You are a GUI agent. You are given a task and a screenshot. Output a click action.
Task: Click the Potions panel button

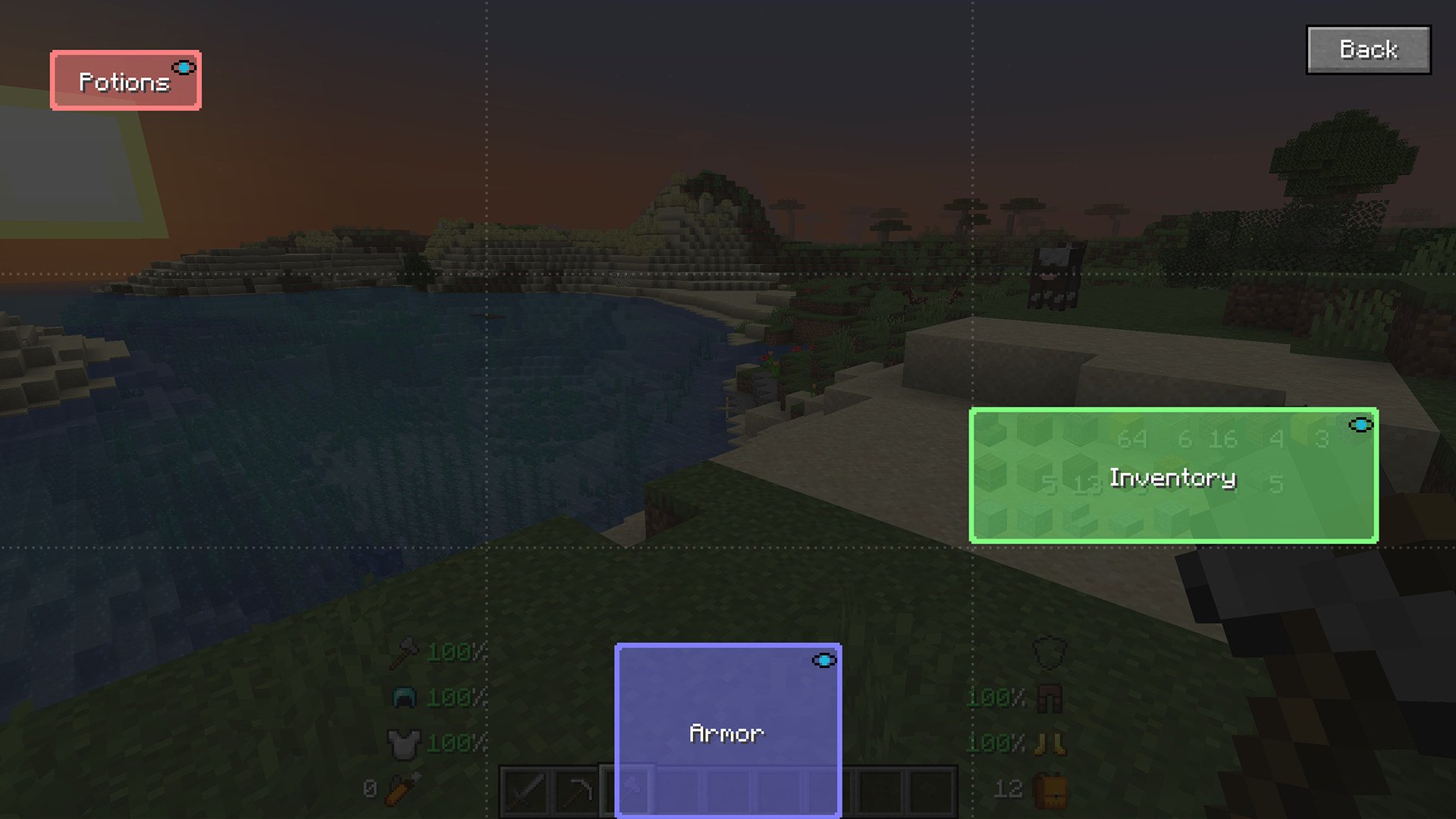127,82
